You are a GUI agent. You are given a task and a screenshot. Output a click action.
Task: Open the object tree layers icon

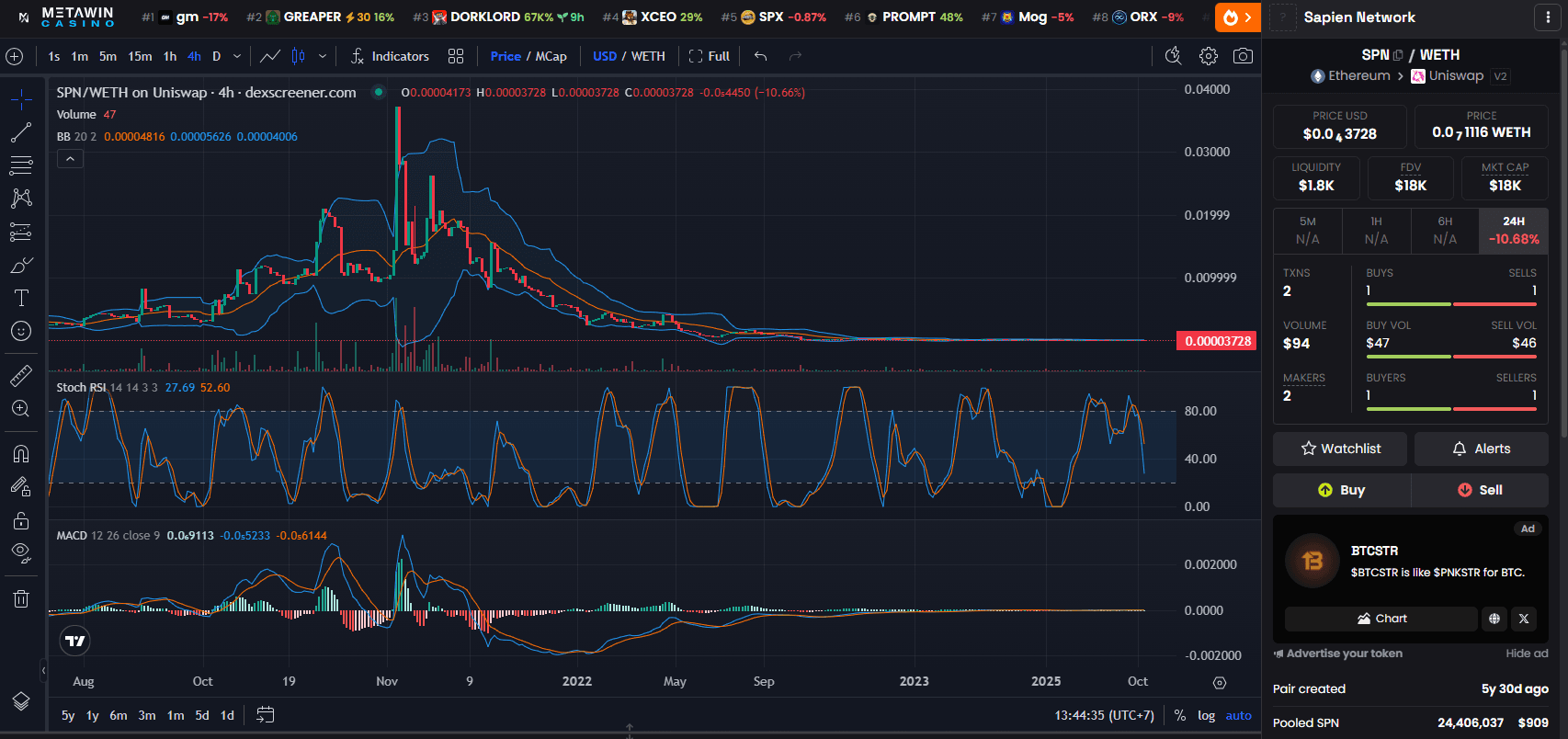click(21, 701)
